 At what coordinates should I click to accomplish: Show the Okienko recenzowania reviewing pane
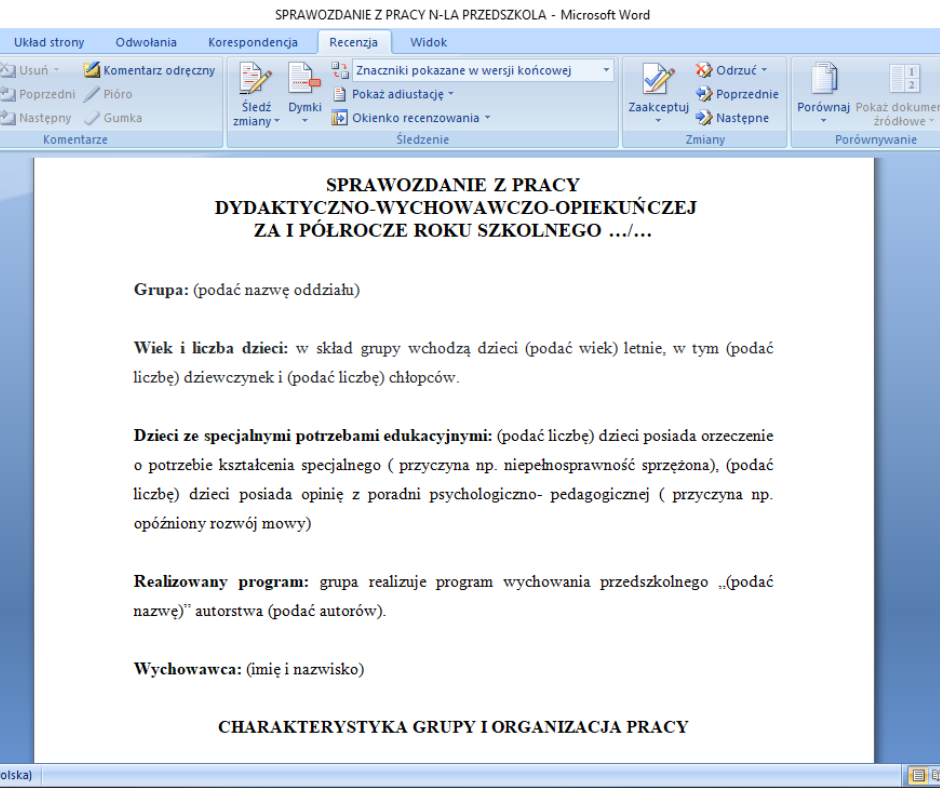411,118
